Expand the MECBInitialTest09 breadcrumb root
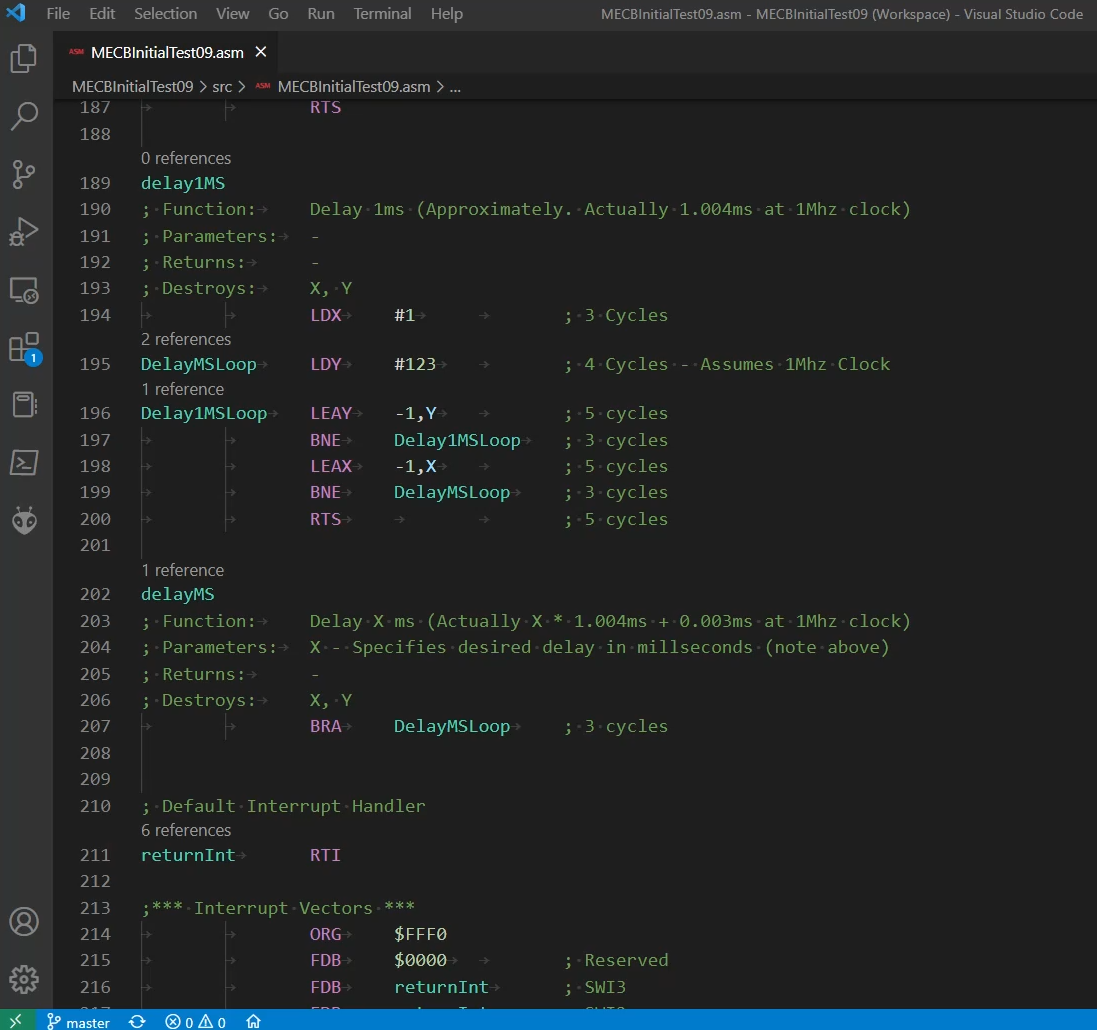The image size is (1097, 1030). point(132,87)
